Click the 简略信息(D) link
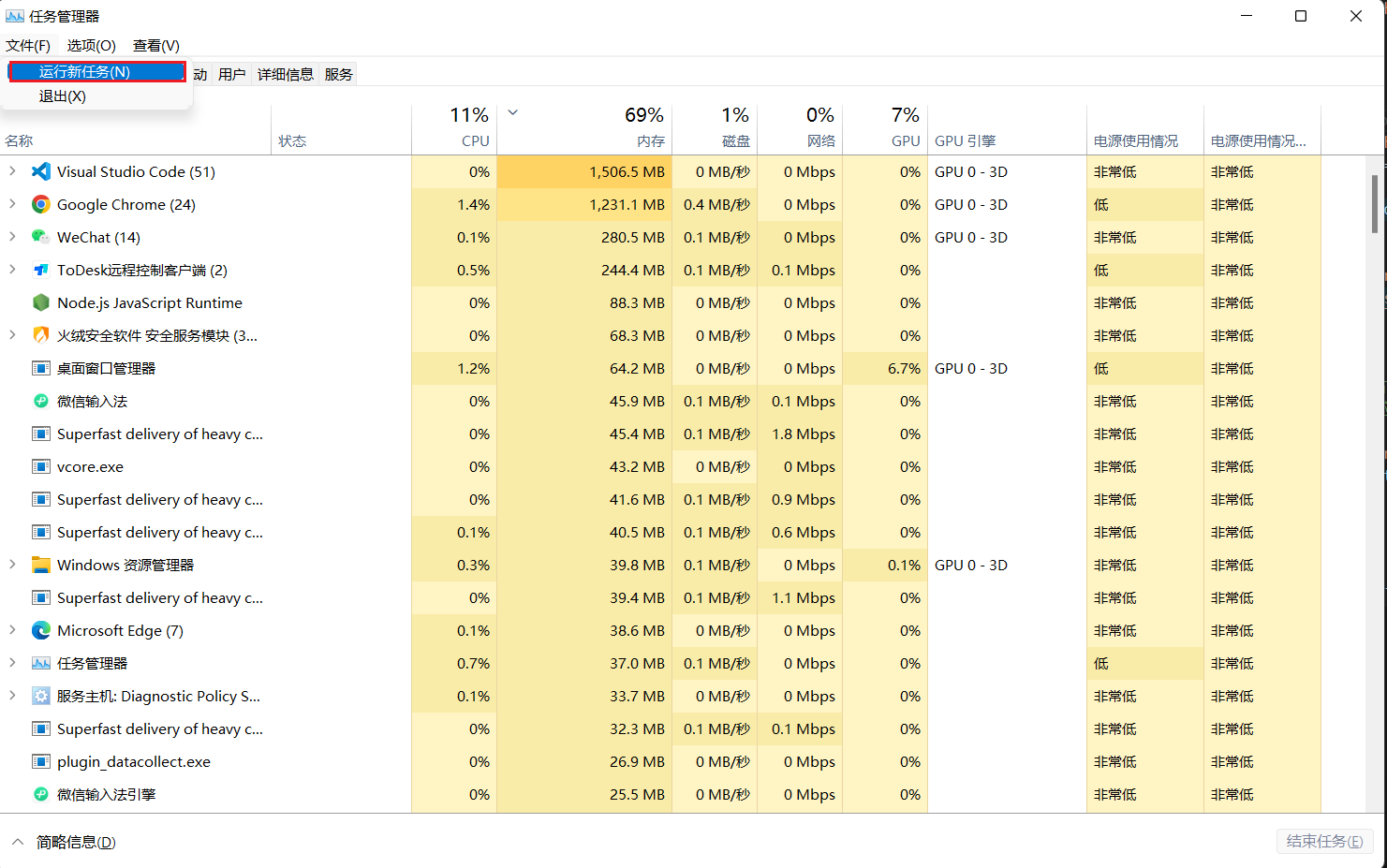Viewport: 1387px width, 868px height. point(76,842)
